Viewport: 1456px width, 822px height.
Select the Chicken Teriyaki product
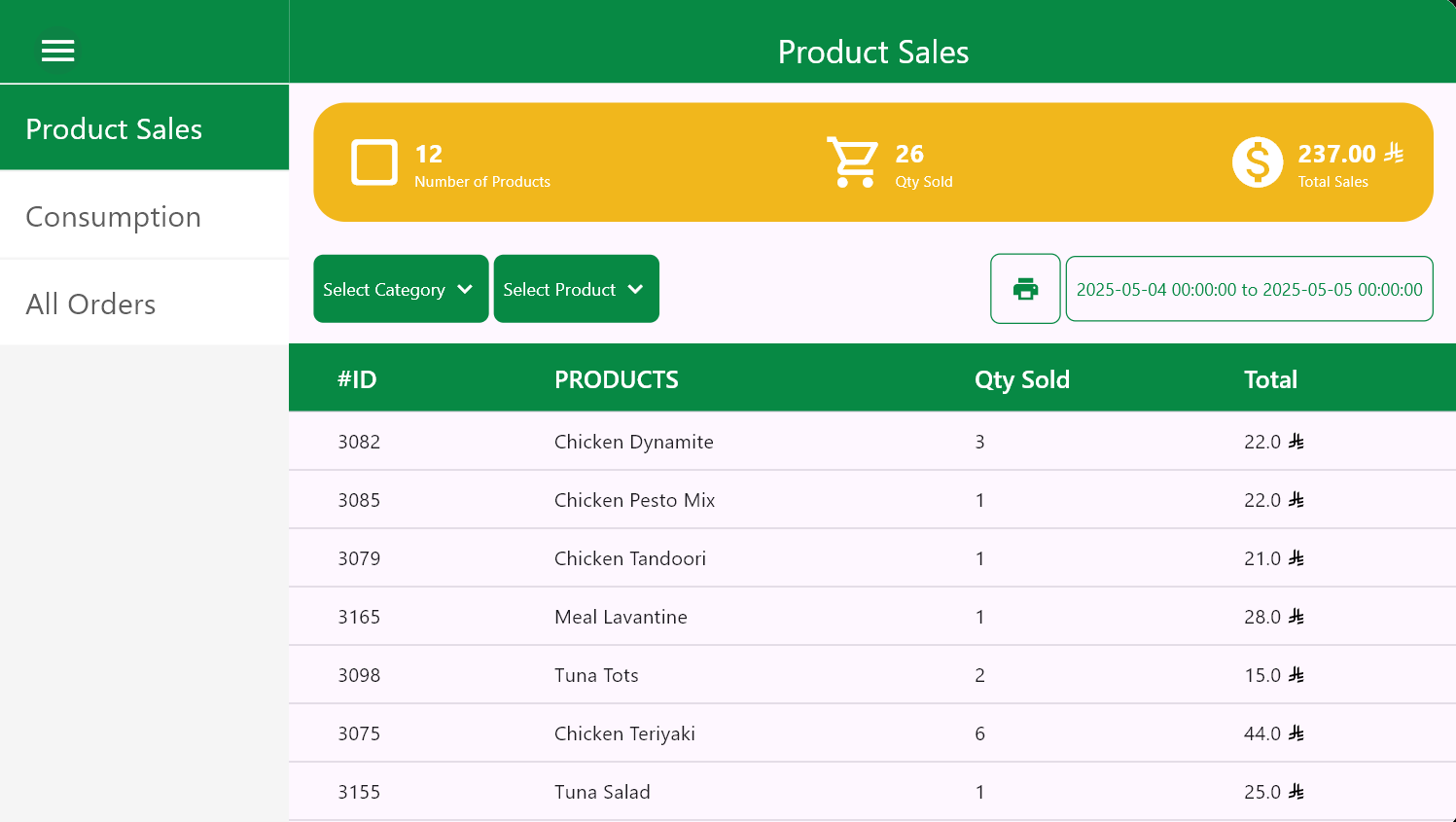624,733
